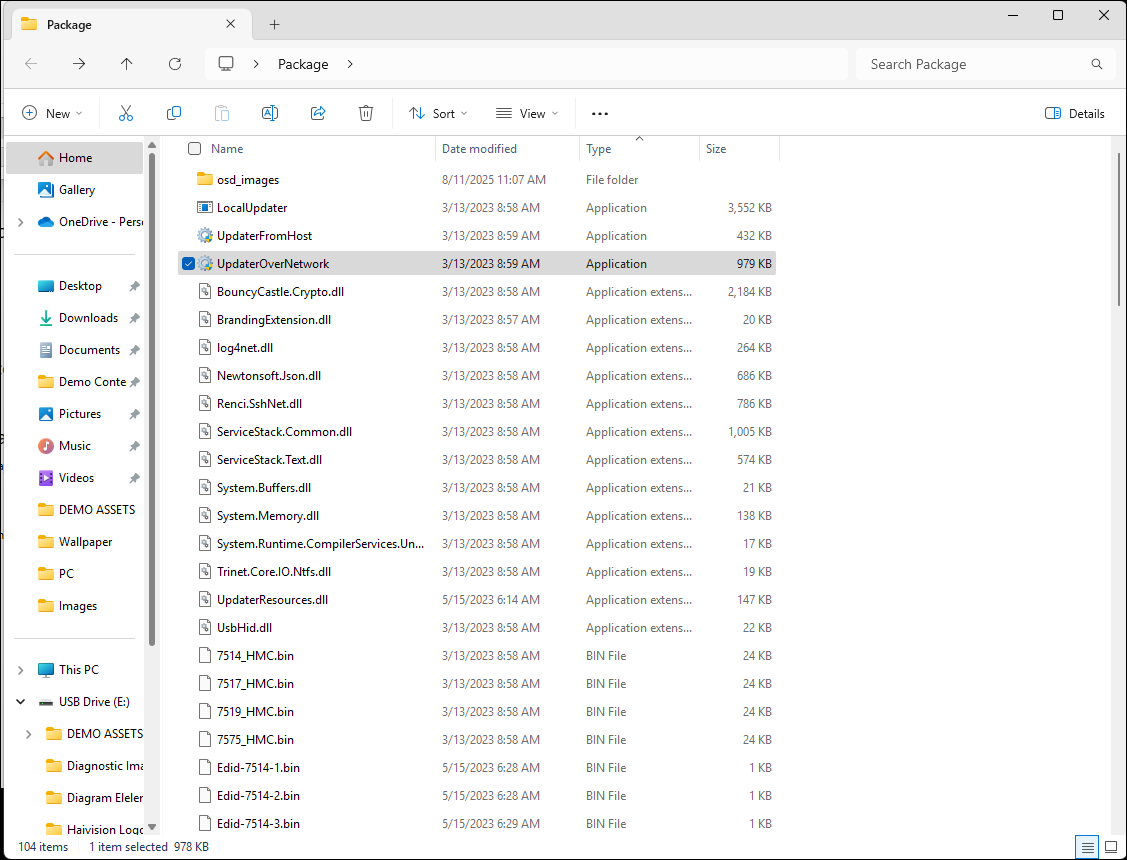
Task: Open a new tab
Action: (275, 24)
